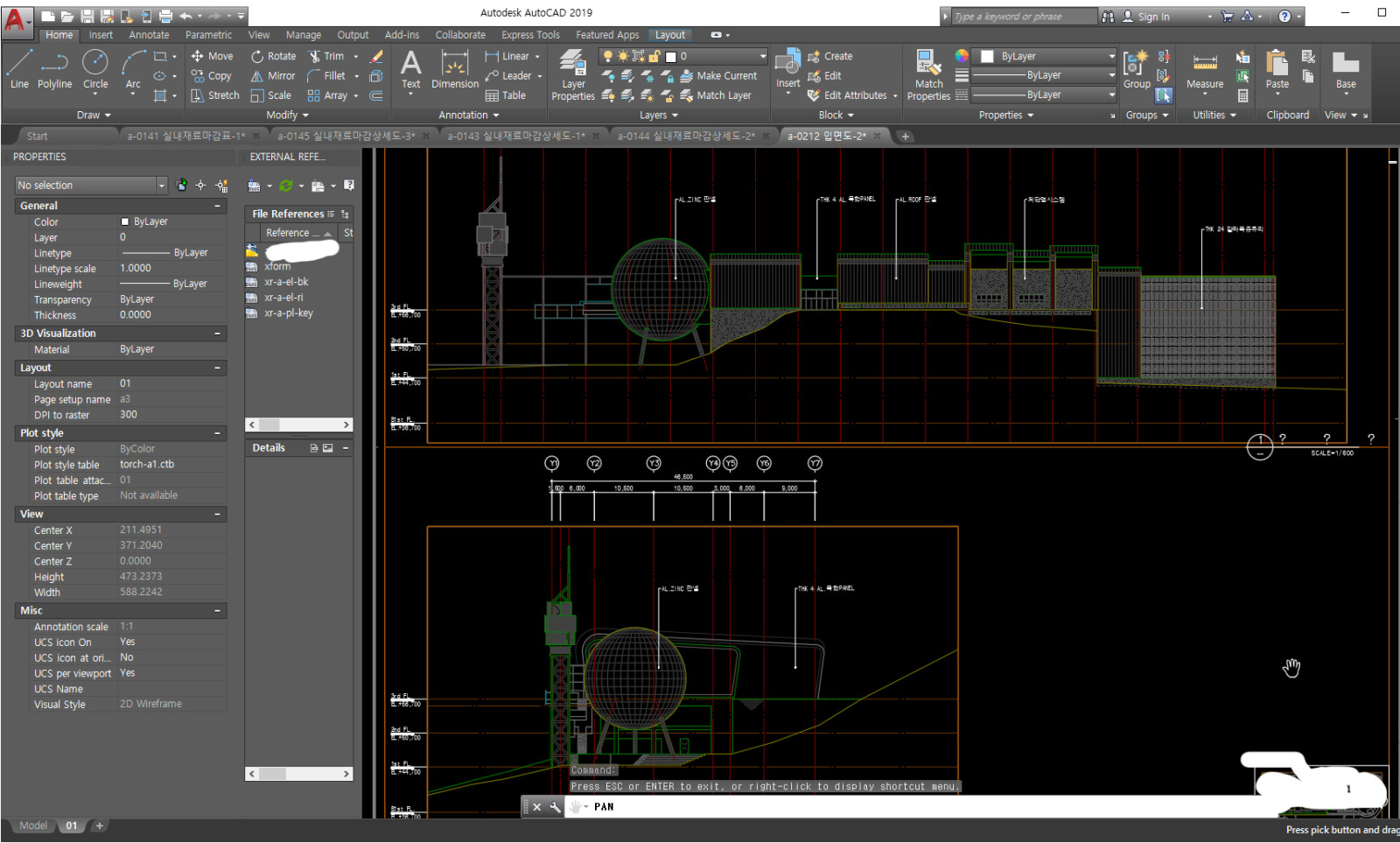Toggle the Misc section collapse button
The height and width of the screenshot is (843, 1400).
point(218,611)
